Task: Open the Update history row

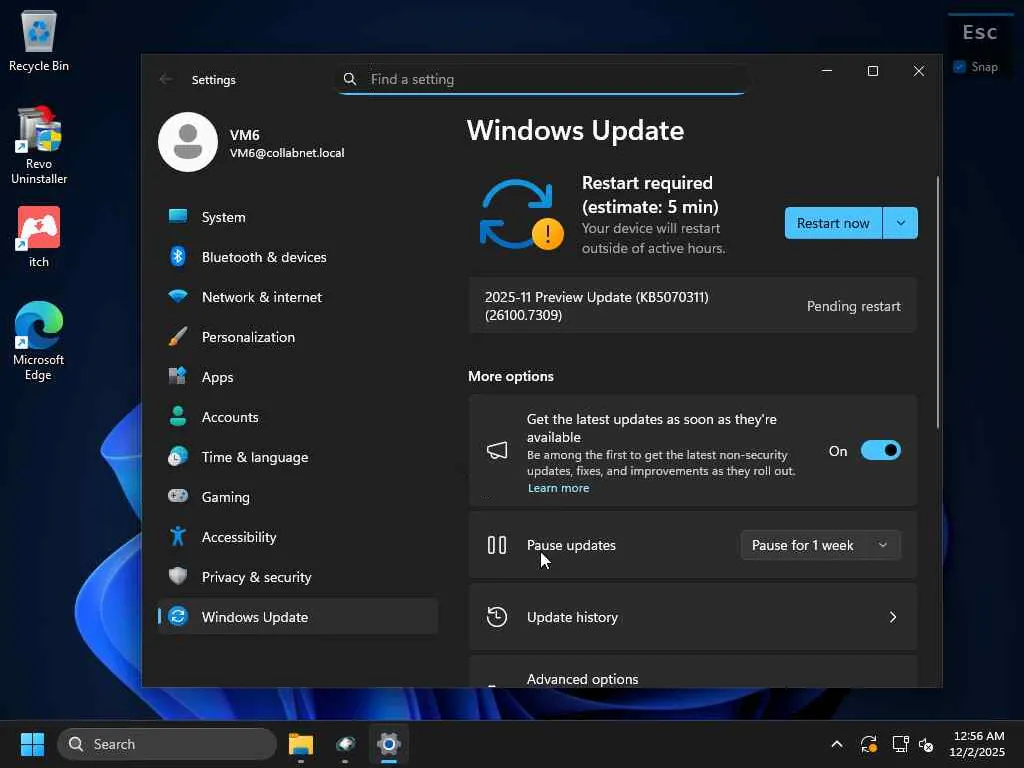Action: [x=693, y=617]
